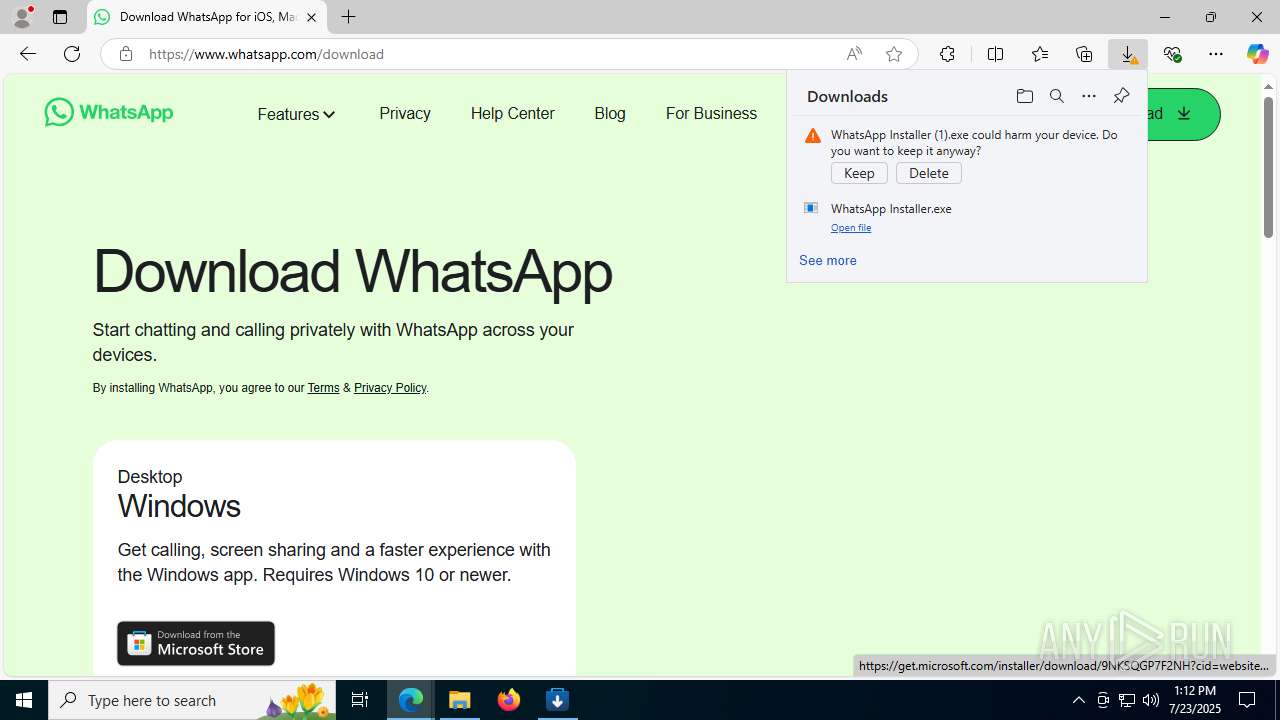The width and height of the screenshot is (1280, 720).
Task: Open a new browser tab
Action: (348, 17)
